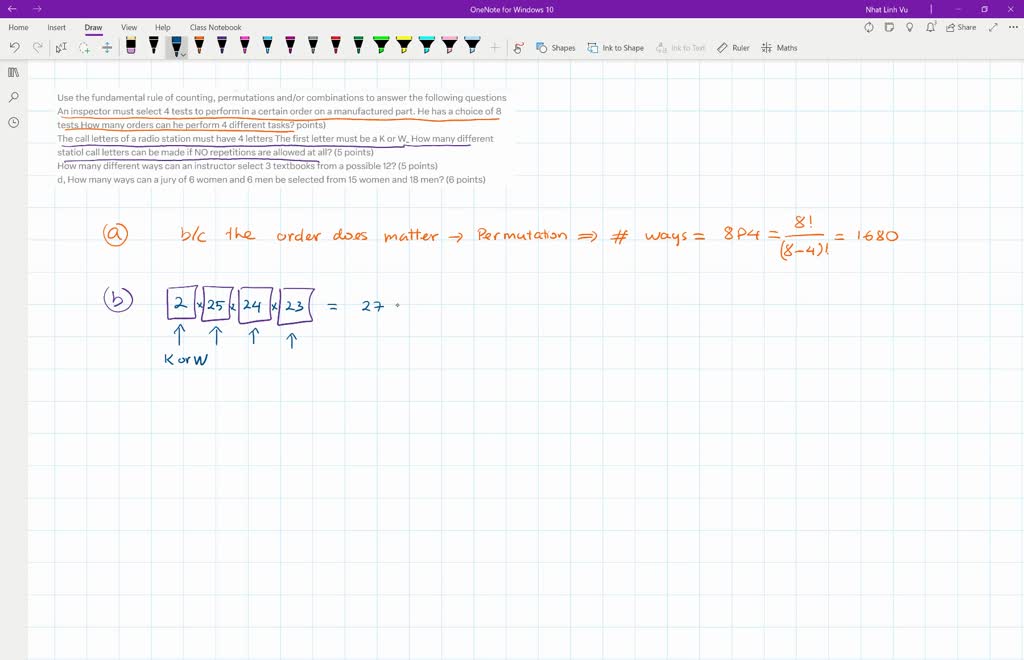Select the black pen in the toolbar
Image resolution: width=1024 pixels, height=660 pixels.
coord(155,46)
